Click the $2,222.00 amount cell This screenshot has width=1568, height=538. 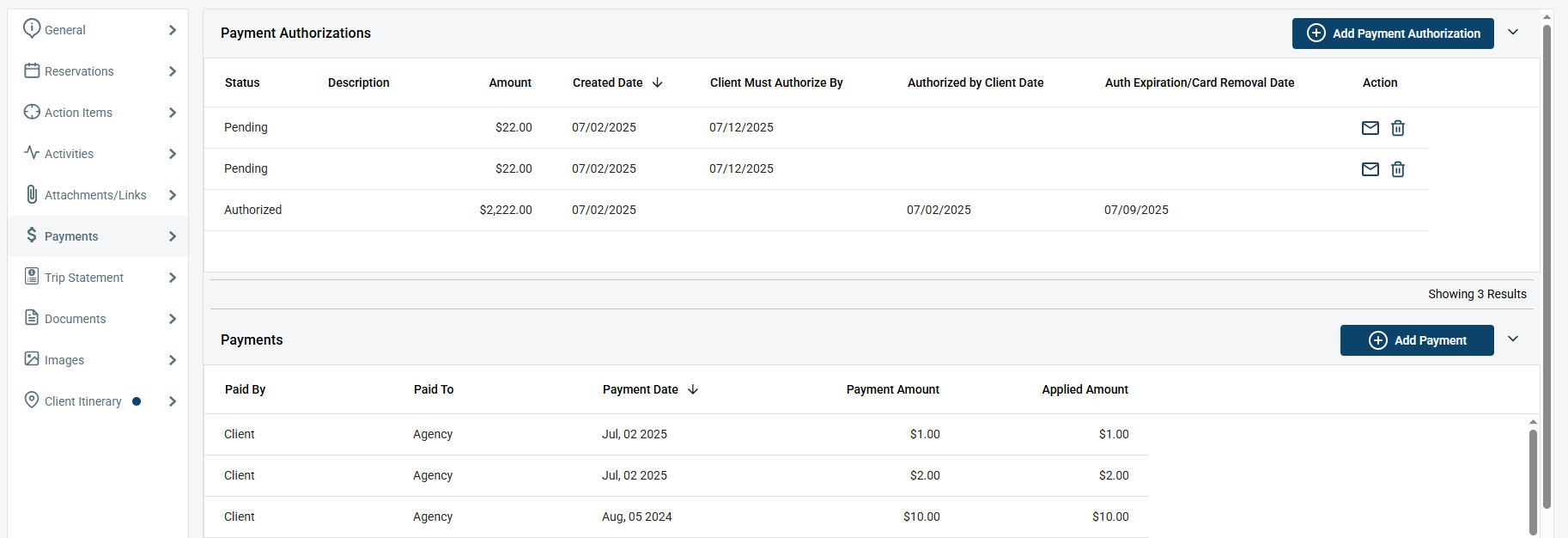(506, 210)
